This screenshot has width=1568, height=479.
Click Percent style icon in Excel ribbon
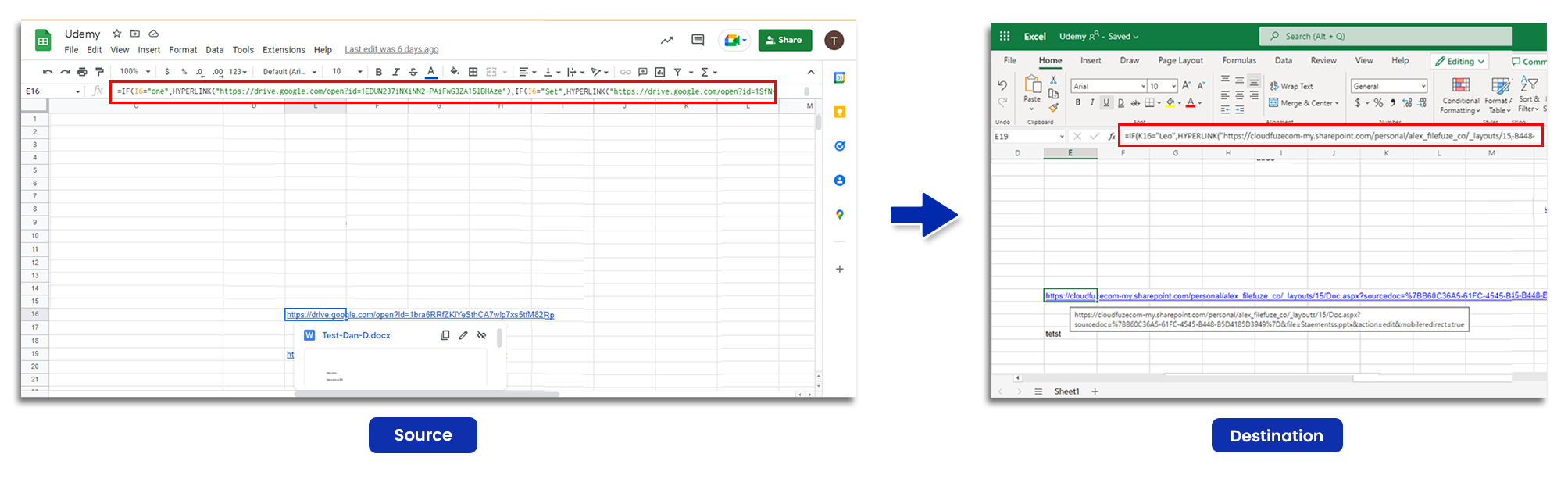coord(1378,102)
